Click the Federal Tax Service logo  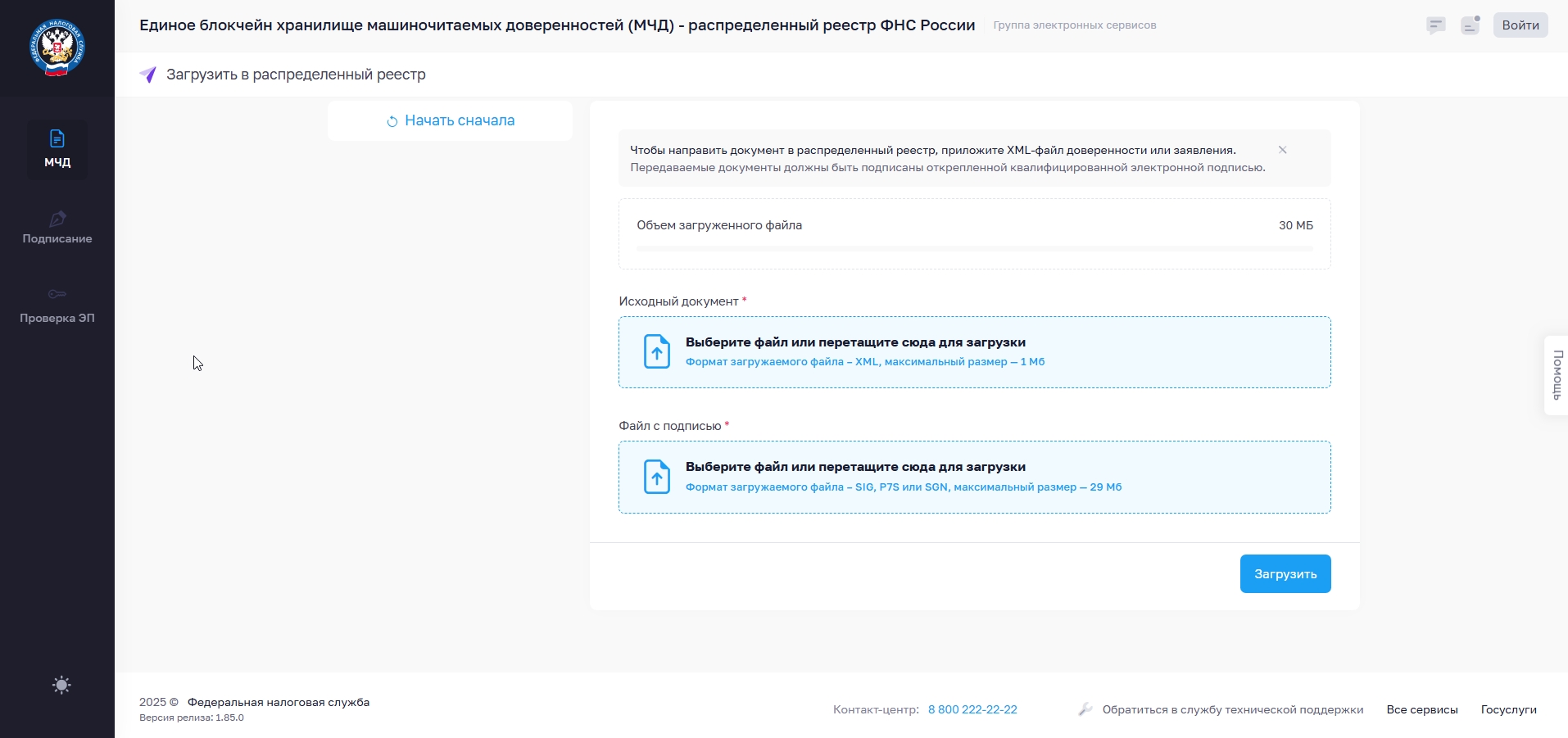point(57,48)
